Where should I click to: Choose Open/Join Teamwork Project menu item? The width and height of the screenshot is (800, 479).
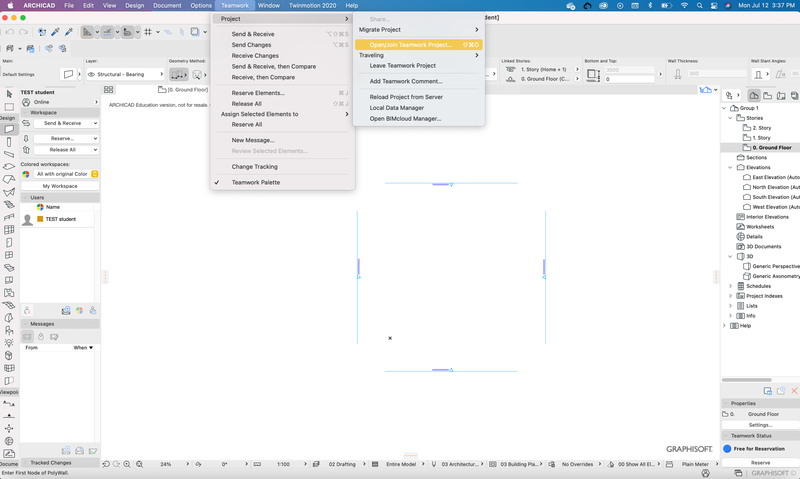click(x=418, y=45)
